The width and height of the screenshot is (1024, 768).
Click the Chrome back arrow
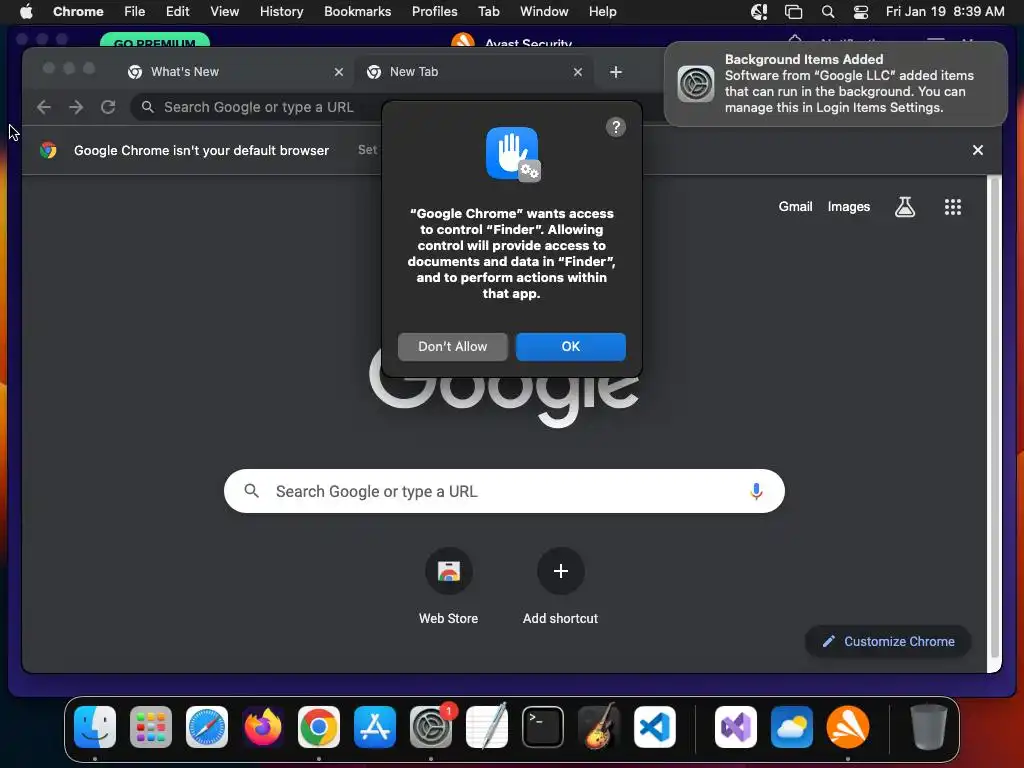44,107
